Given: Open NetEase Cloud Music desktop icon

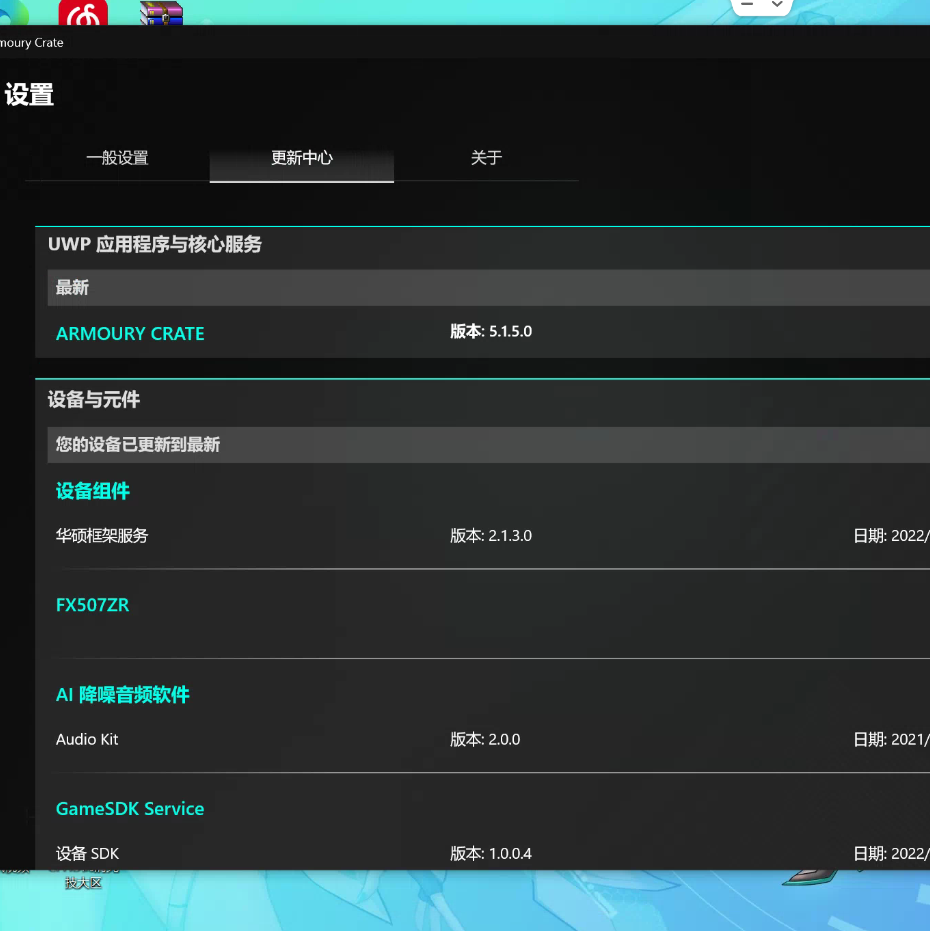Looking at the screenshot, I should 83,12.
